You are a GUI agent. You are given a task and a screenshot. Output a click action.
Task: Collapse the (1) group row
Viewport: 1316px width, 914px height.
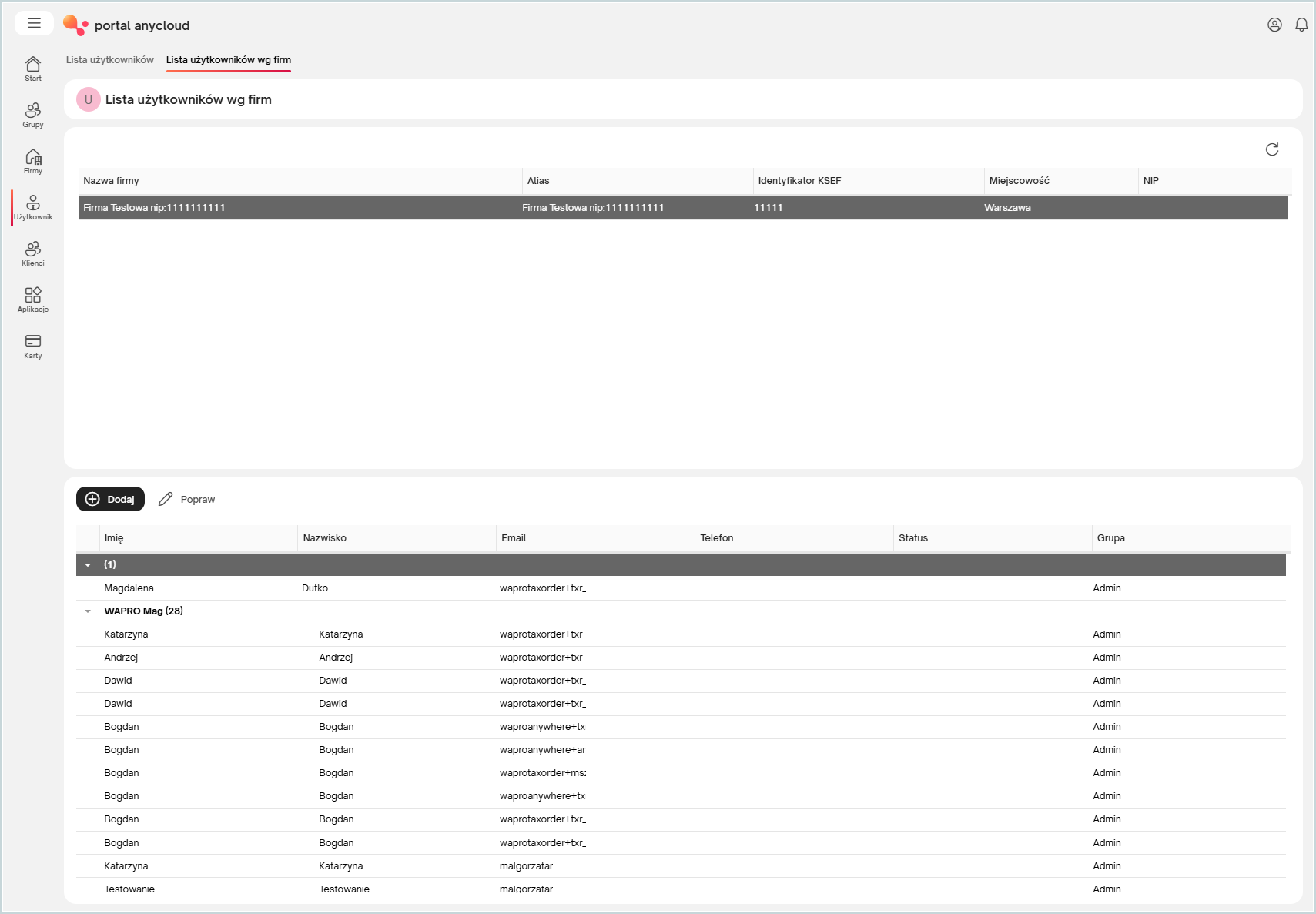tap(88, 565)
